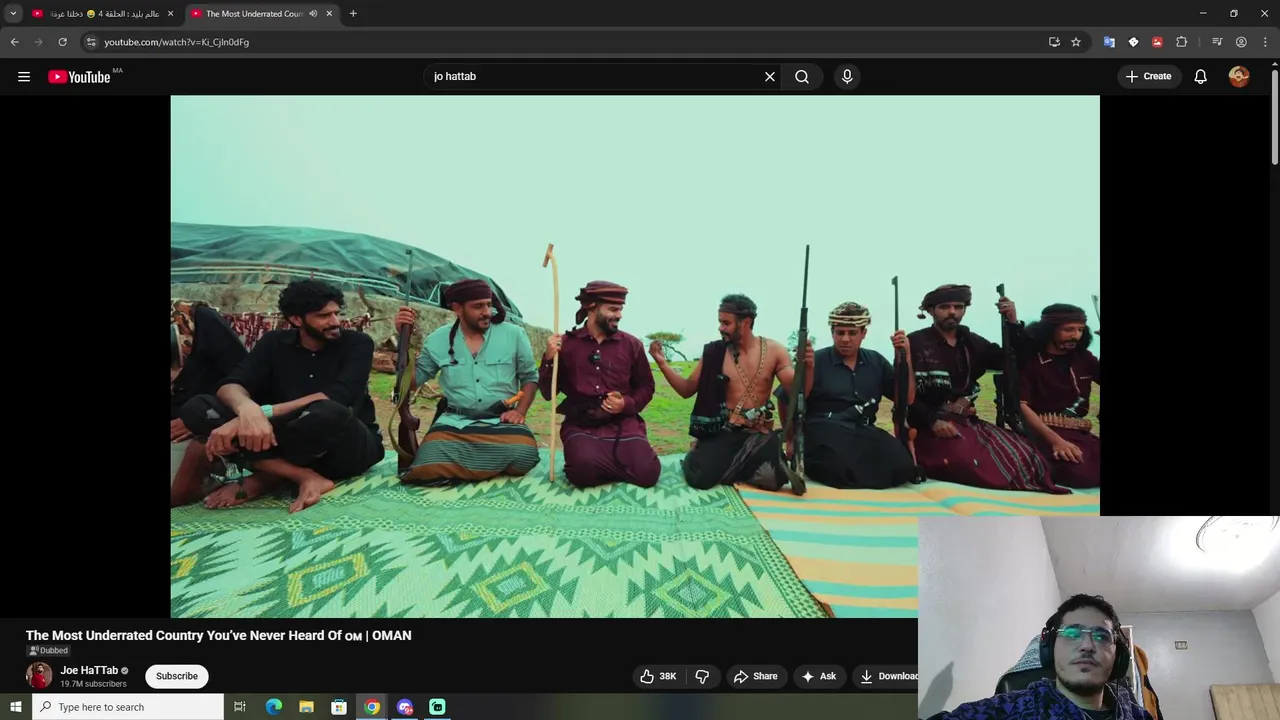The width and height of the screenshot is (1280, 720).
Task: Like the video, 38K likes
Action: click(658, 676)
